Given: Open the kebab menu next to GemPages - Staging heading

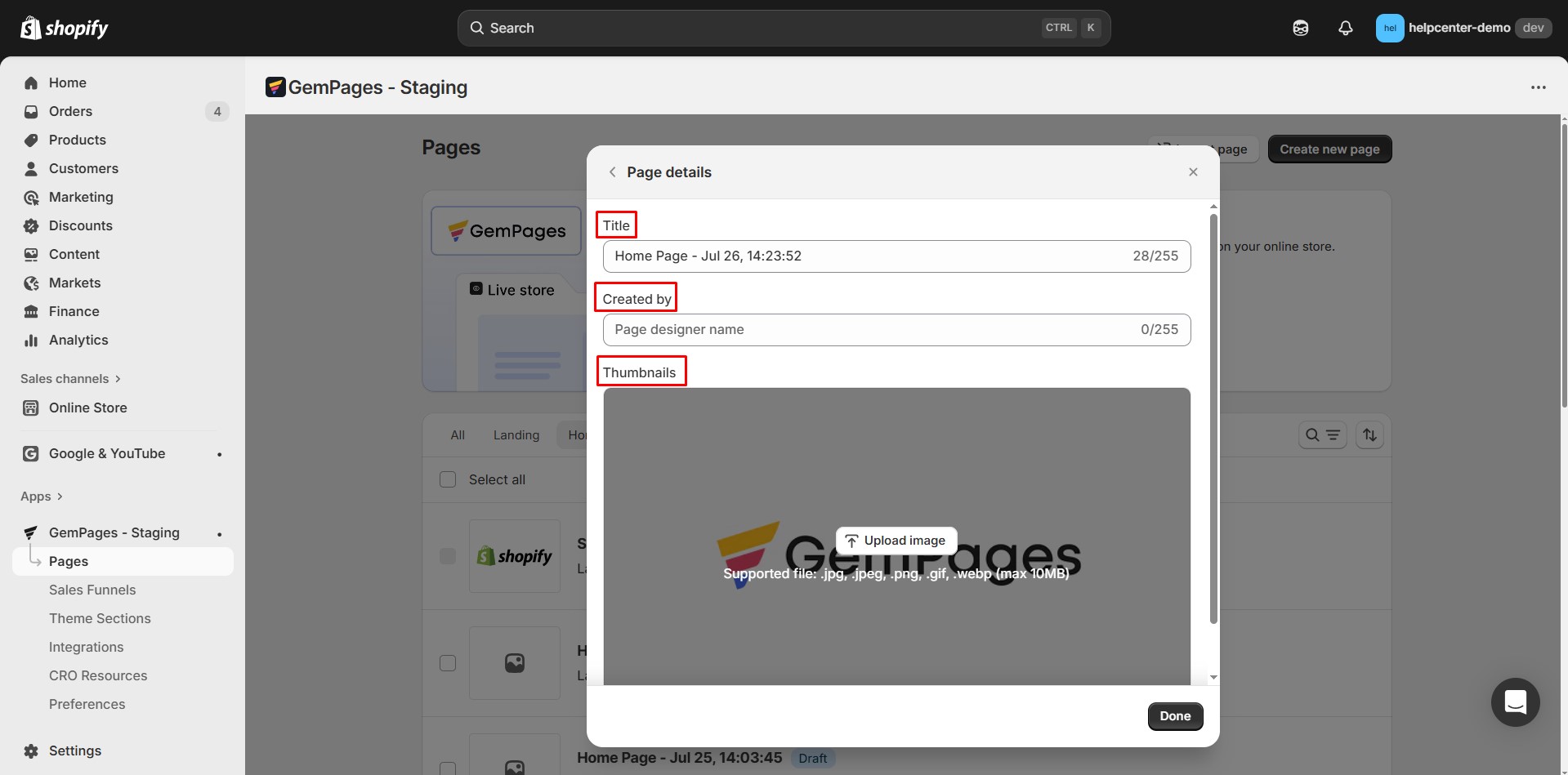Looking at the screenshot, I should coord(1539,87).
